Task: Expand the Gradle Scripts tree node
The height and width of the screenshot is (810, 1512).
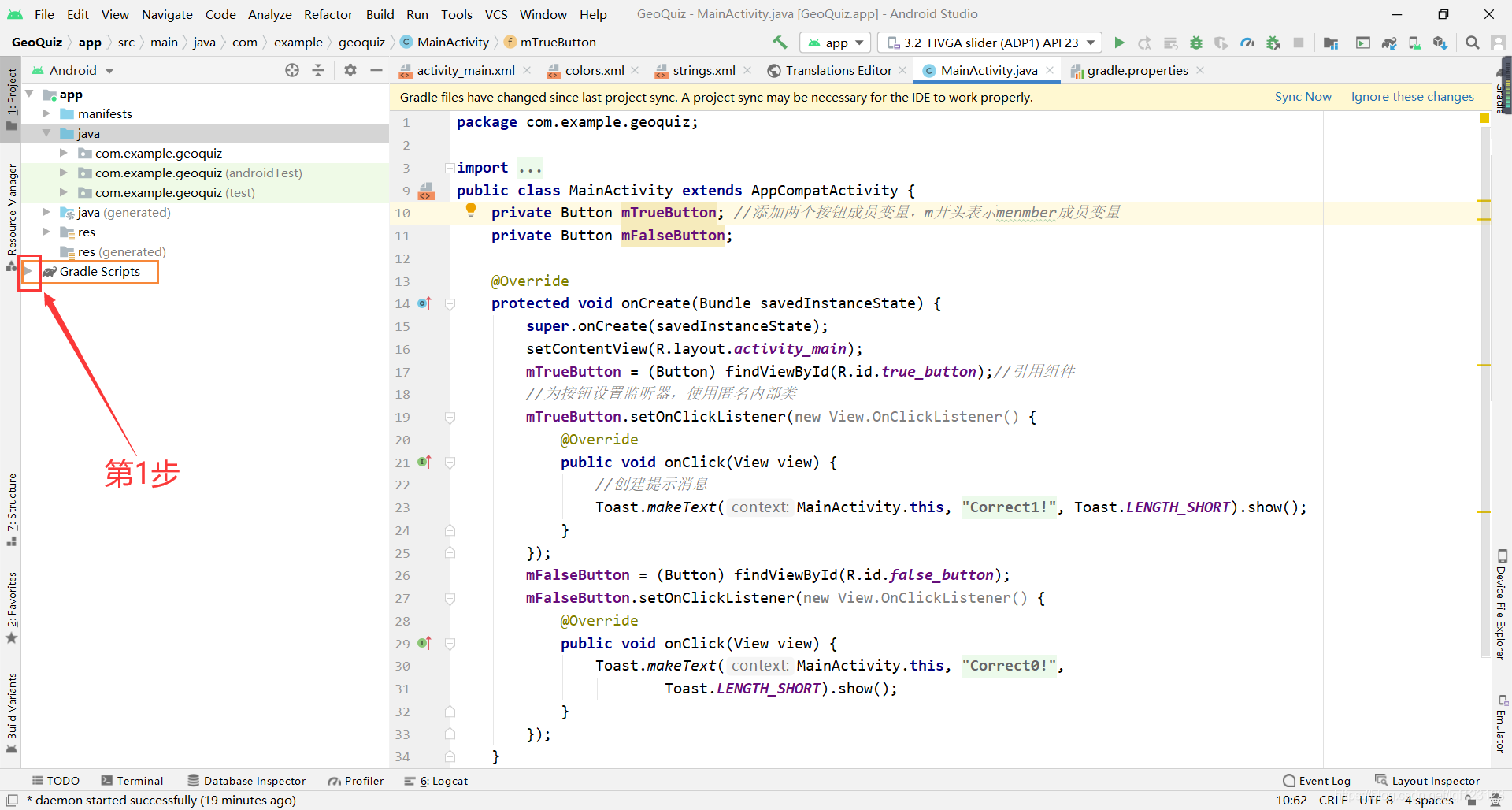Action: pos(28,271)
